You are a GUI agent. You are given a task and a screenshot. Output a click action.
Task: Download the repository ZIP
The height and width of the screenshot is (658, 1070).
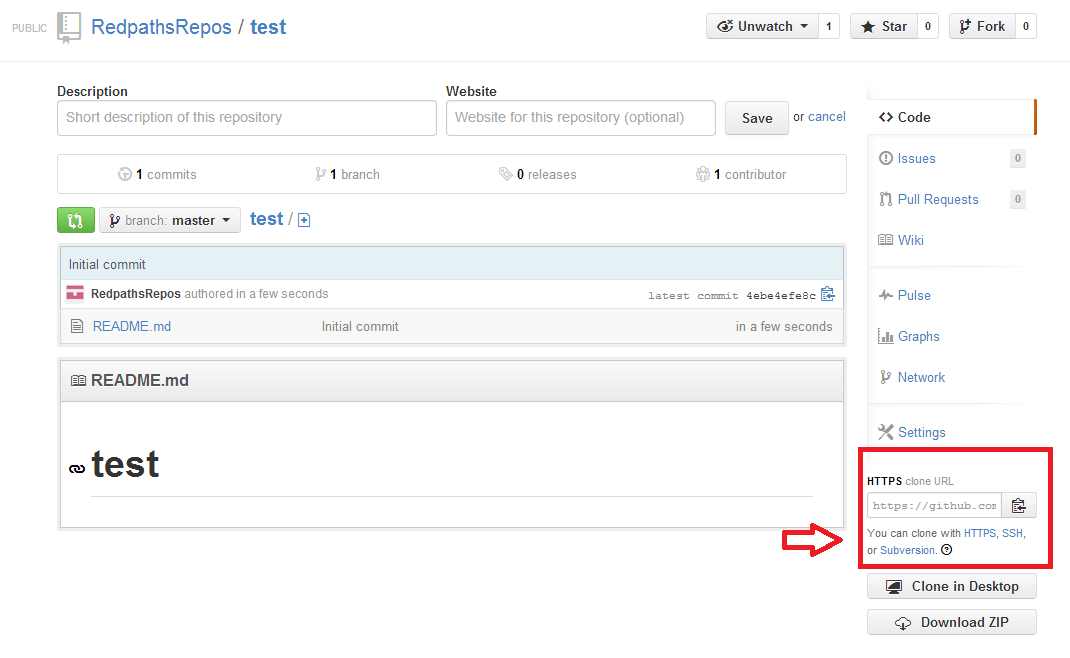coord(952,623)
